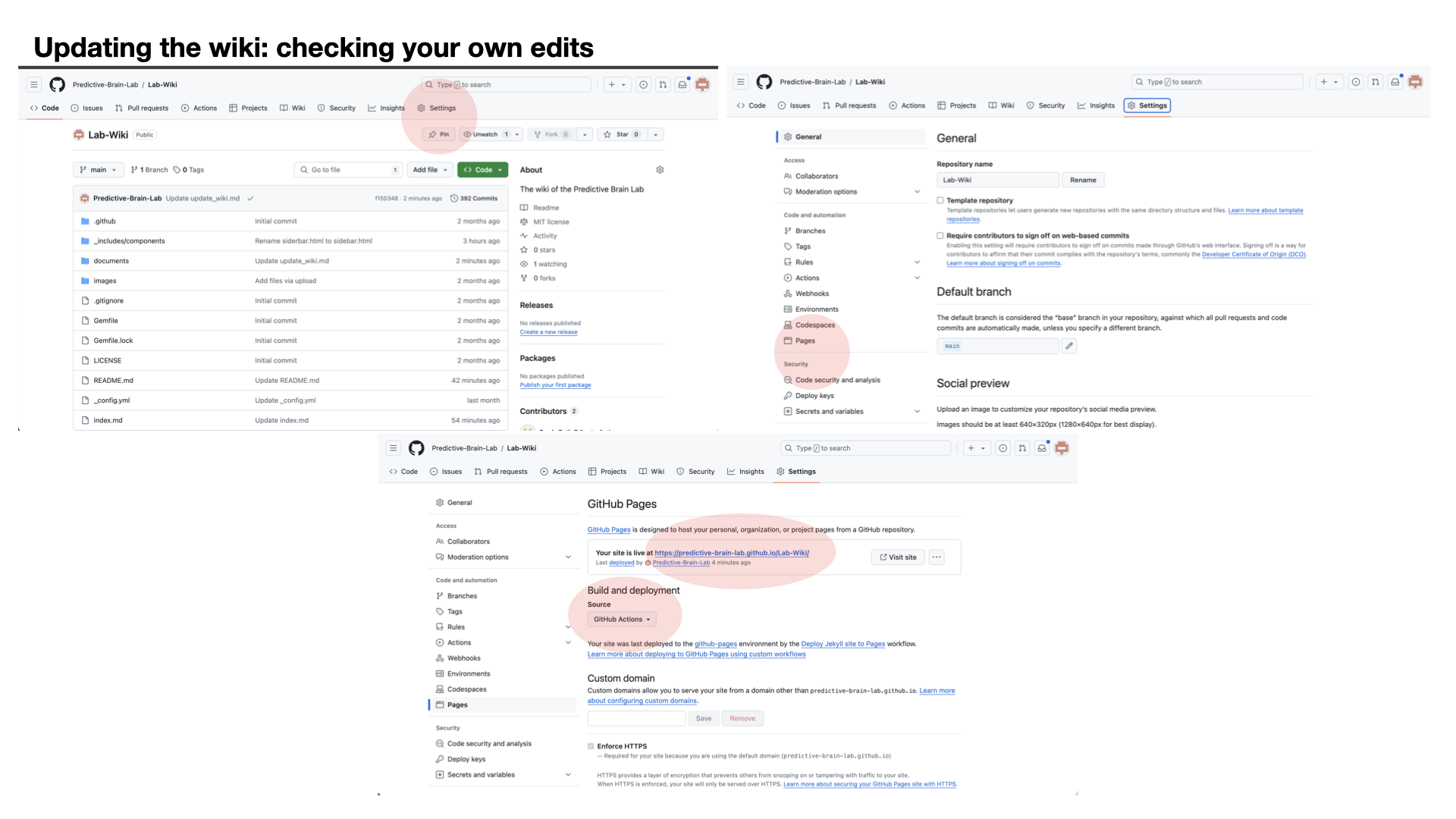Click the user avatar in the code page screenshot
The height and width of the screenshot is (819, 1456).
702,85
